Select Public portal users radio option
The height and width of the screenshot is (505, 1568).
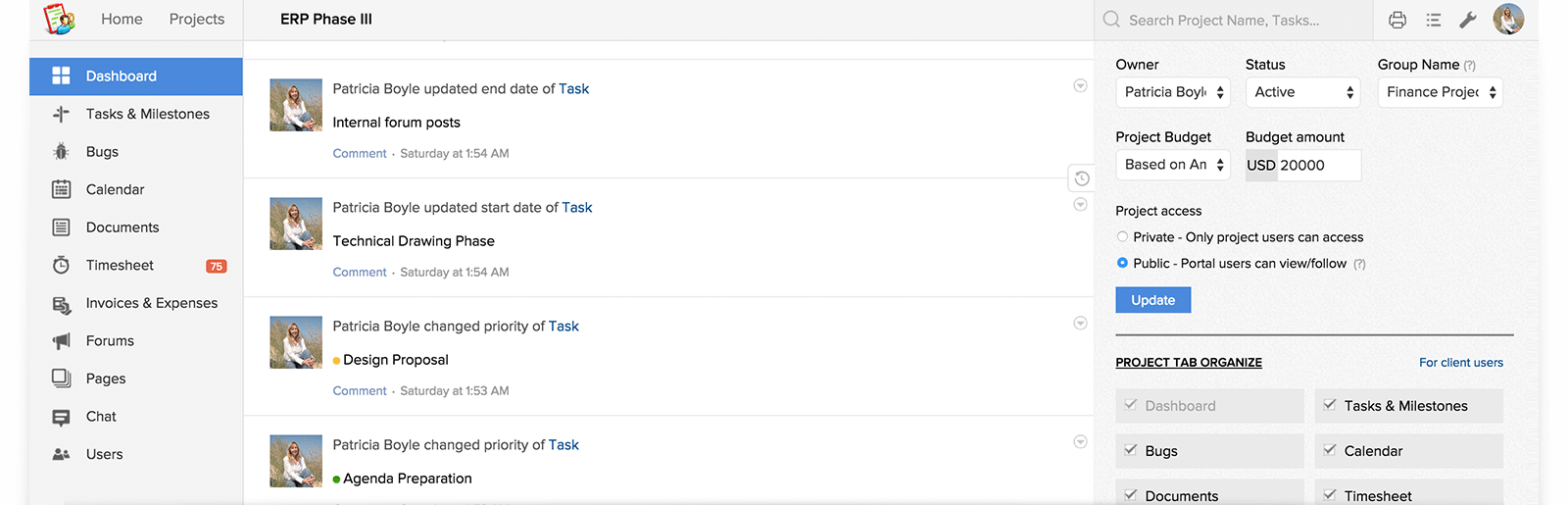[x=1122, y=263]
